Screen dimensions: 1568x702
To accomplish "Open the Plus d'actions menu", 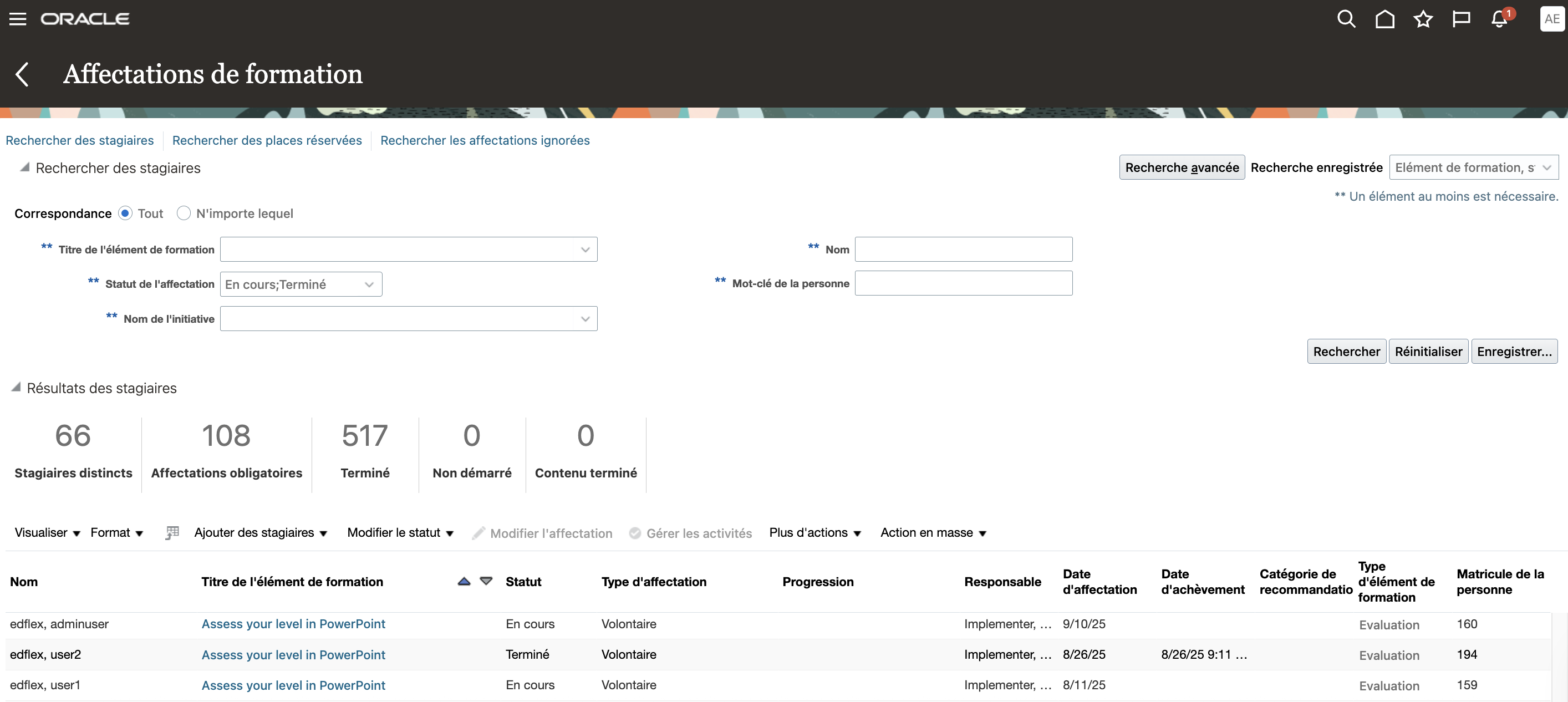I will click(x=815, y=533).
